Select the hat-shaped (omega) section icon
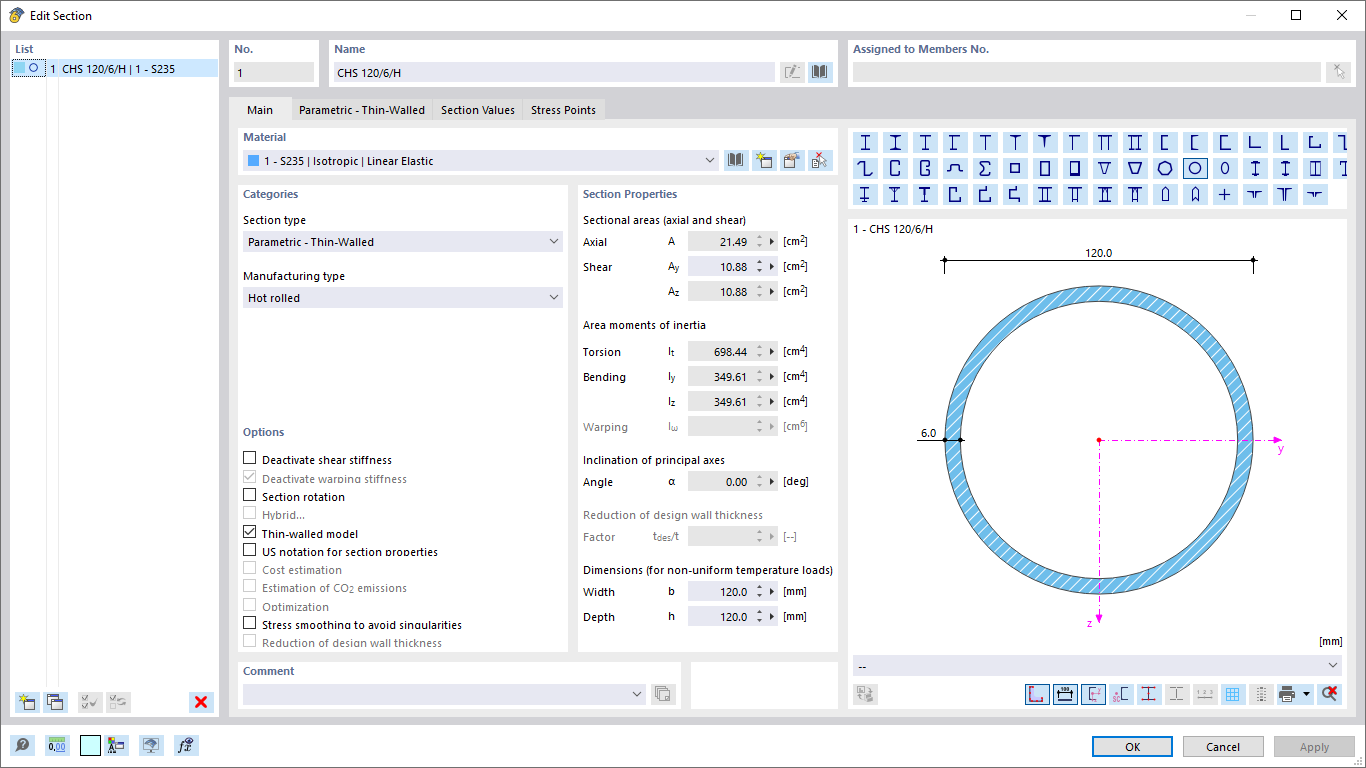This screenshot has height=768, width=1366. [x=955, y=168]
